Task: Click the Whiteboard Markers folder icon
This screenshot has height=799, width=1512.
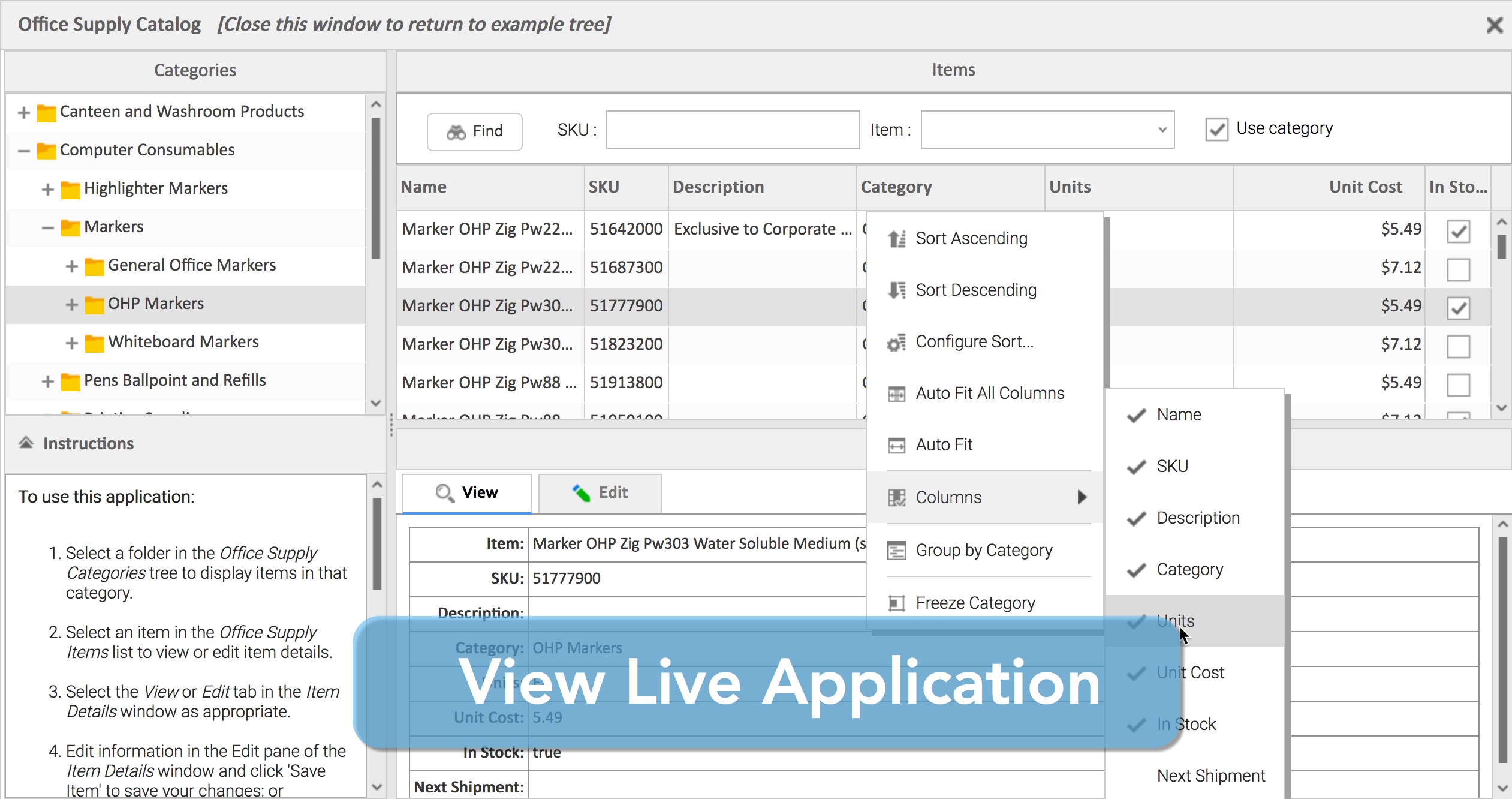Action: tap(94, 343)
